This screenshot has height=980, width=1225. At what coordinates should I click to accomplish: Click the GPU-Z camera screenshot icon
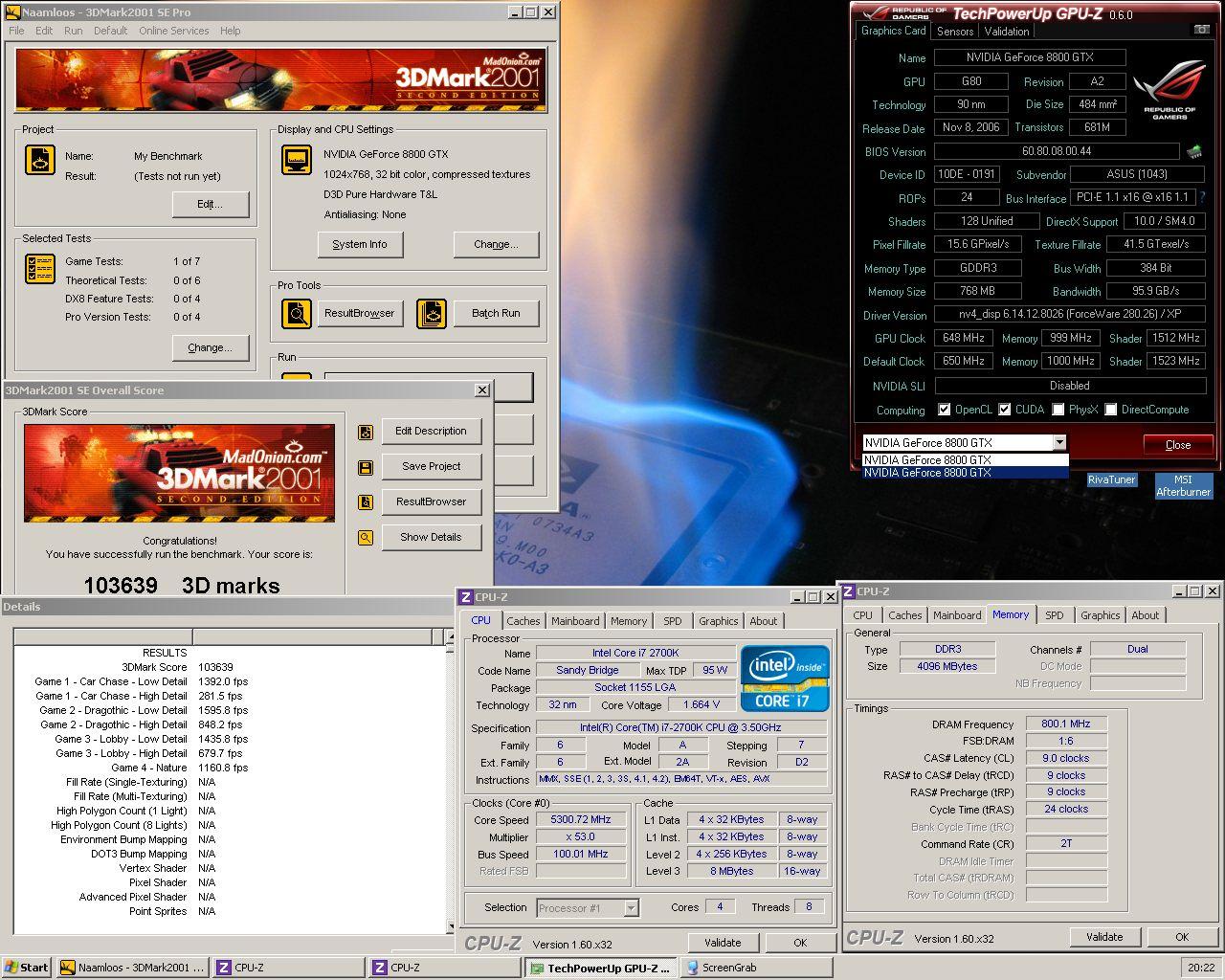pyautogui.click(x=1201, y=31)
